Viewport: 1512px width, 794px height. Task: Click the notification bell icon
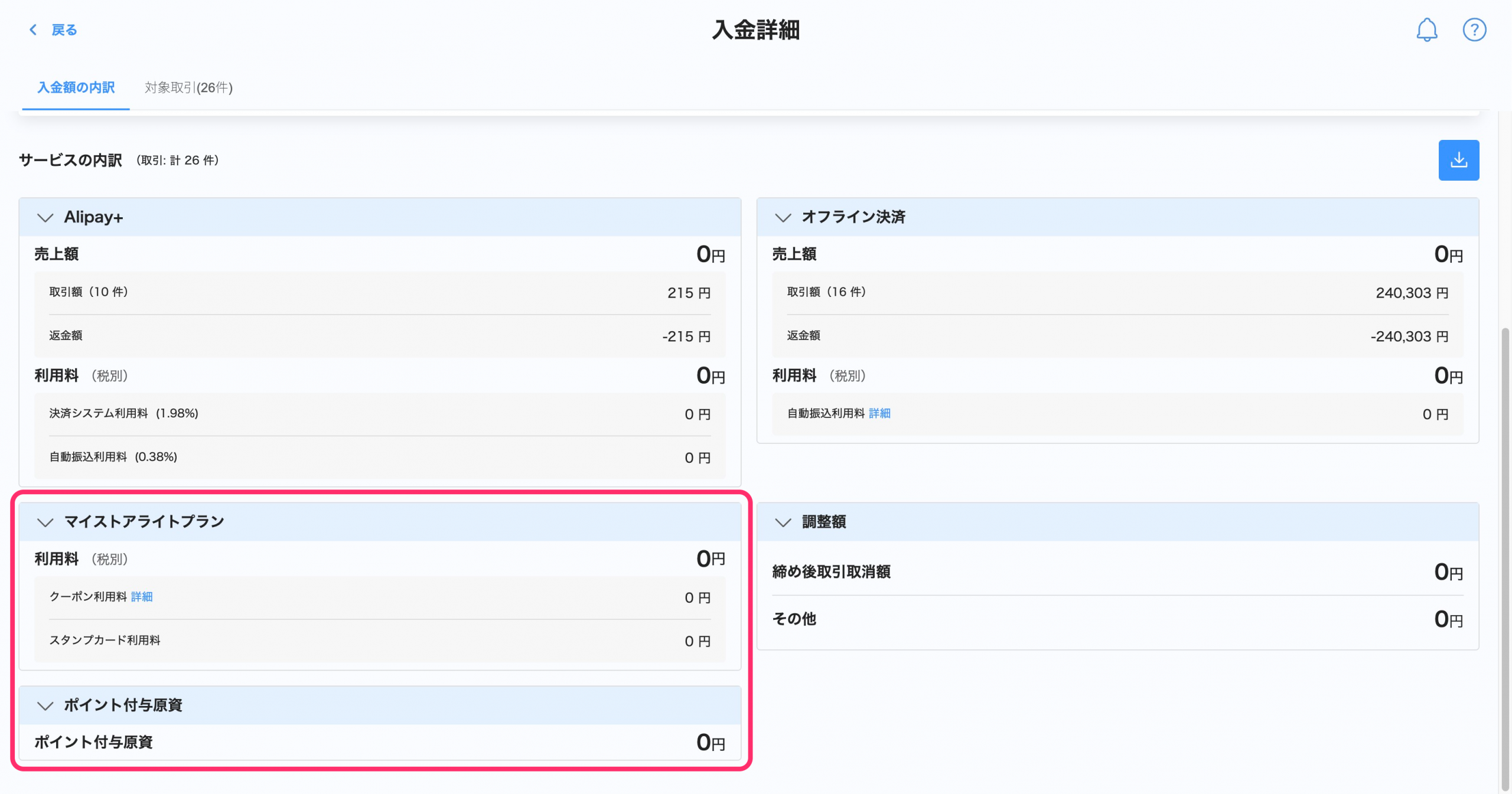point(1426,30)
